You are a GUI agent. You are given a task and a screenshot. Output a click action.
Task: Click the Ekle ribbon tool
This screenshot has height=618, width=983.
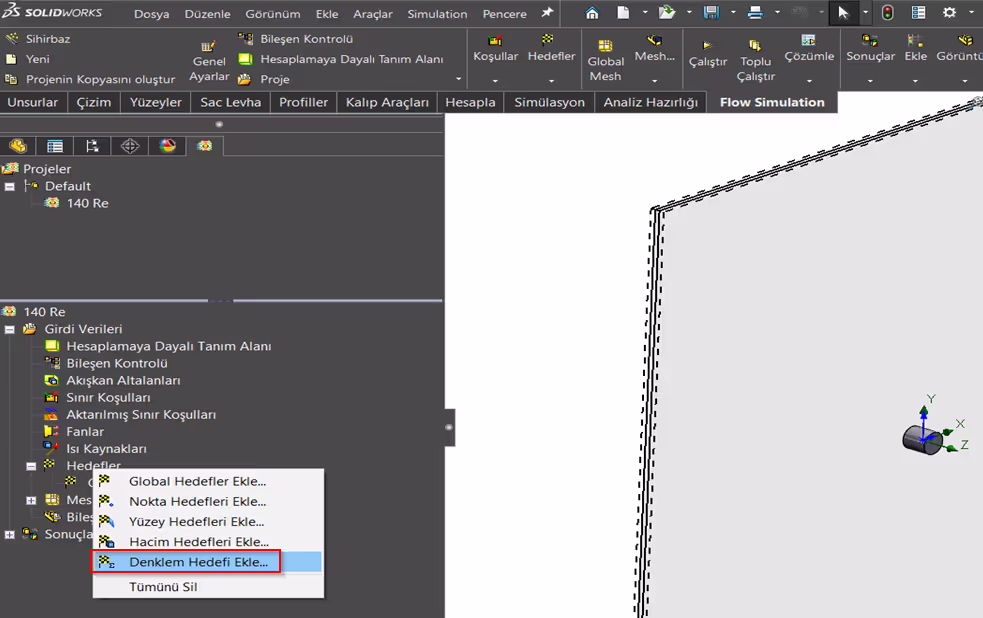[x=915, y=49]
